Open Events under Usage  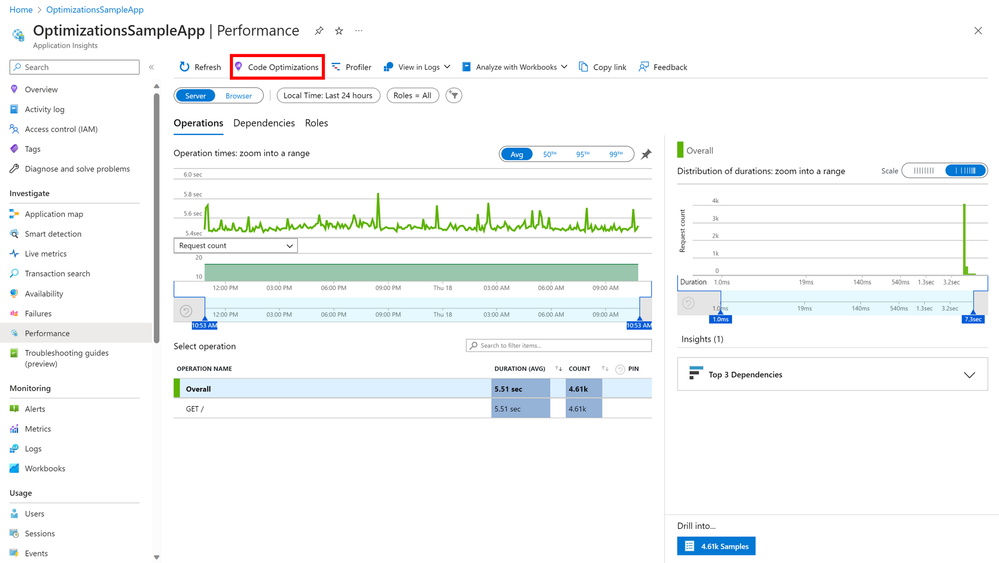(x=36, y=553)
